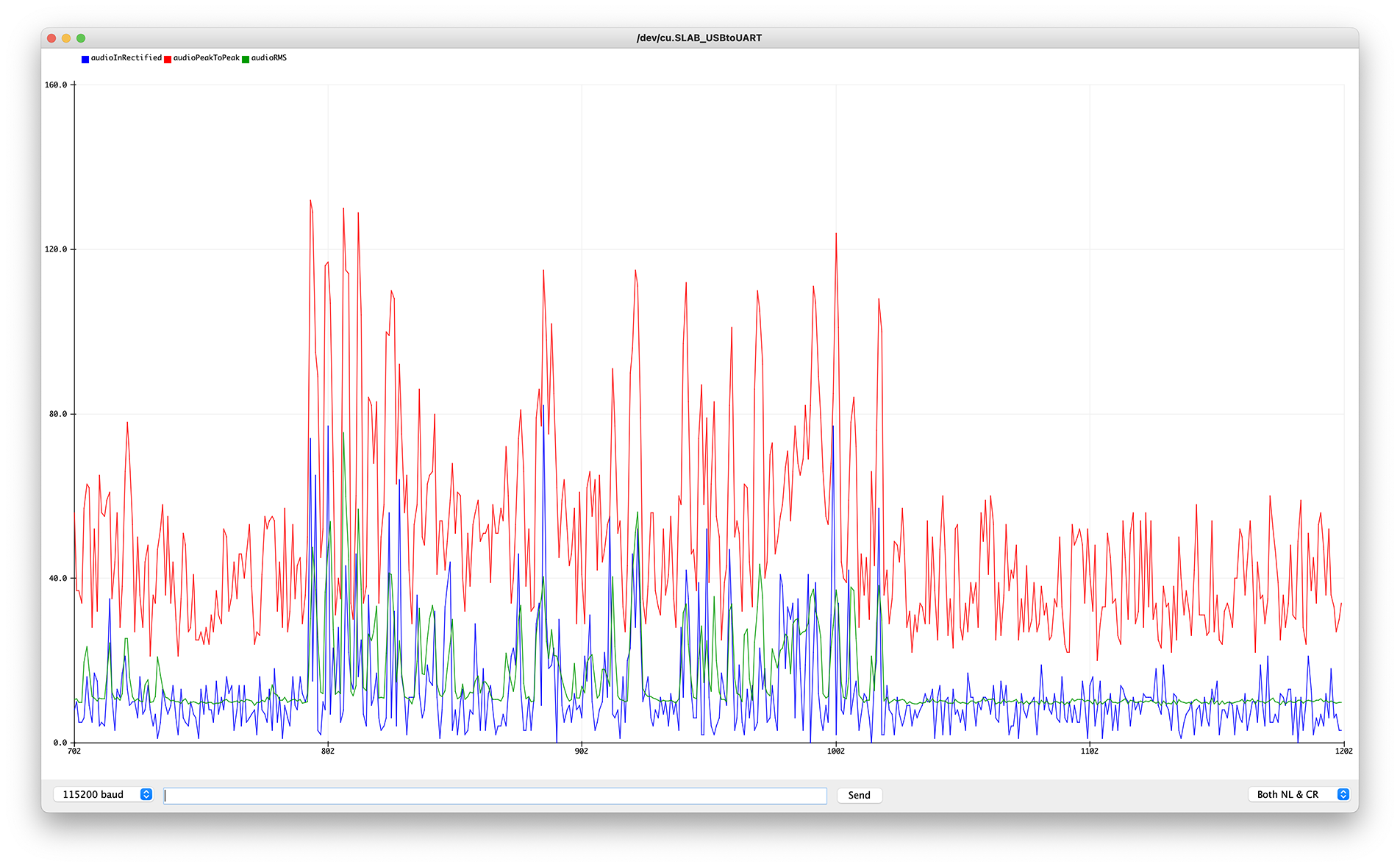This screenshot has height=867, width=1400.
Task: Click the green audioRMS legend swatch
Action: (246, 59)
